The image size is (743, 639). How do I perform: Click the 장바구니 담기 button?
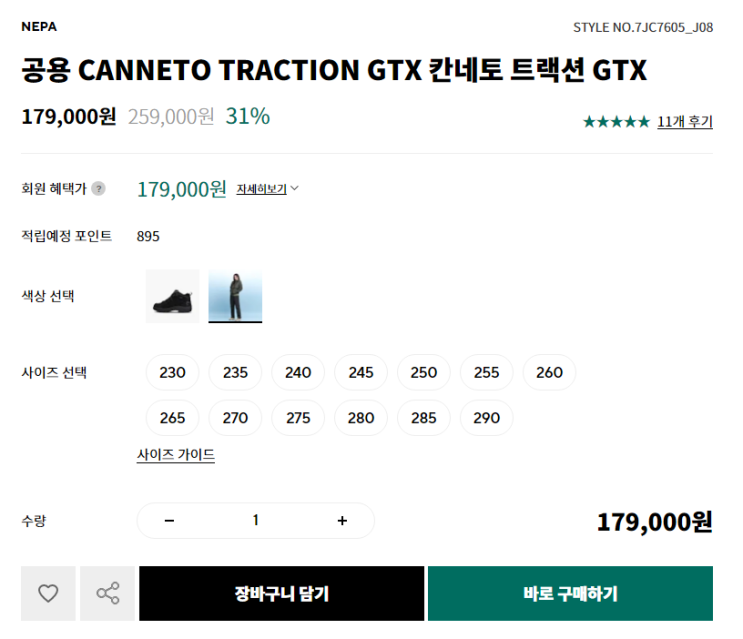[x=282, y=593]
